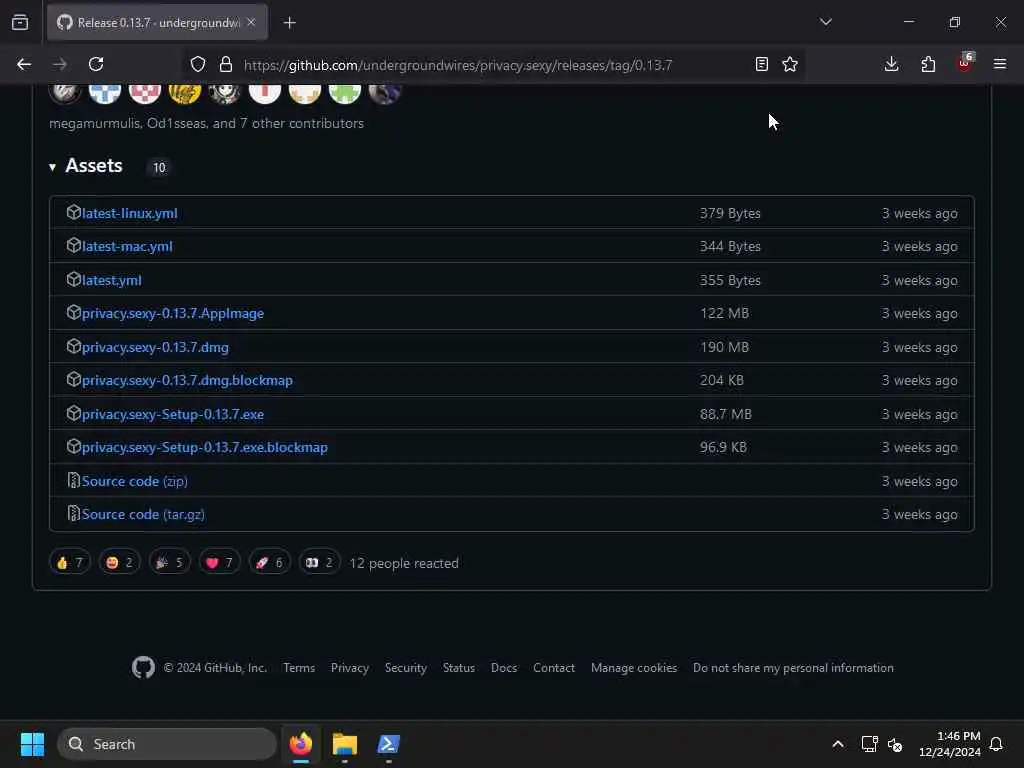Open muted volume tray icon
Viewport: 1024px width, 768px height.
coord(895,744)
